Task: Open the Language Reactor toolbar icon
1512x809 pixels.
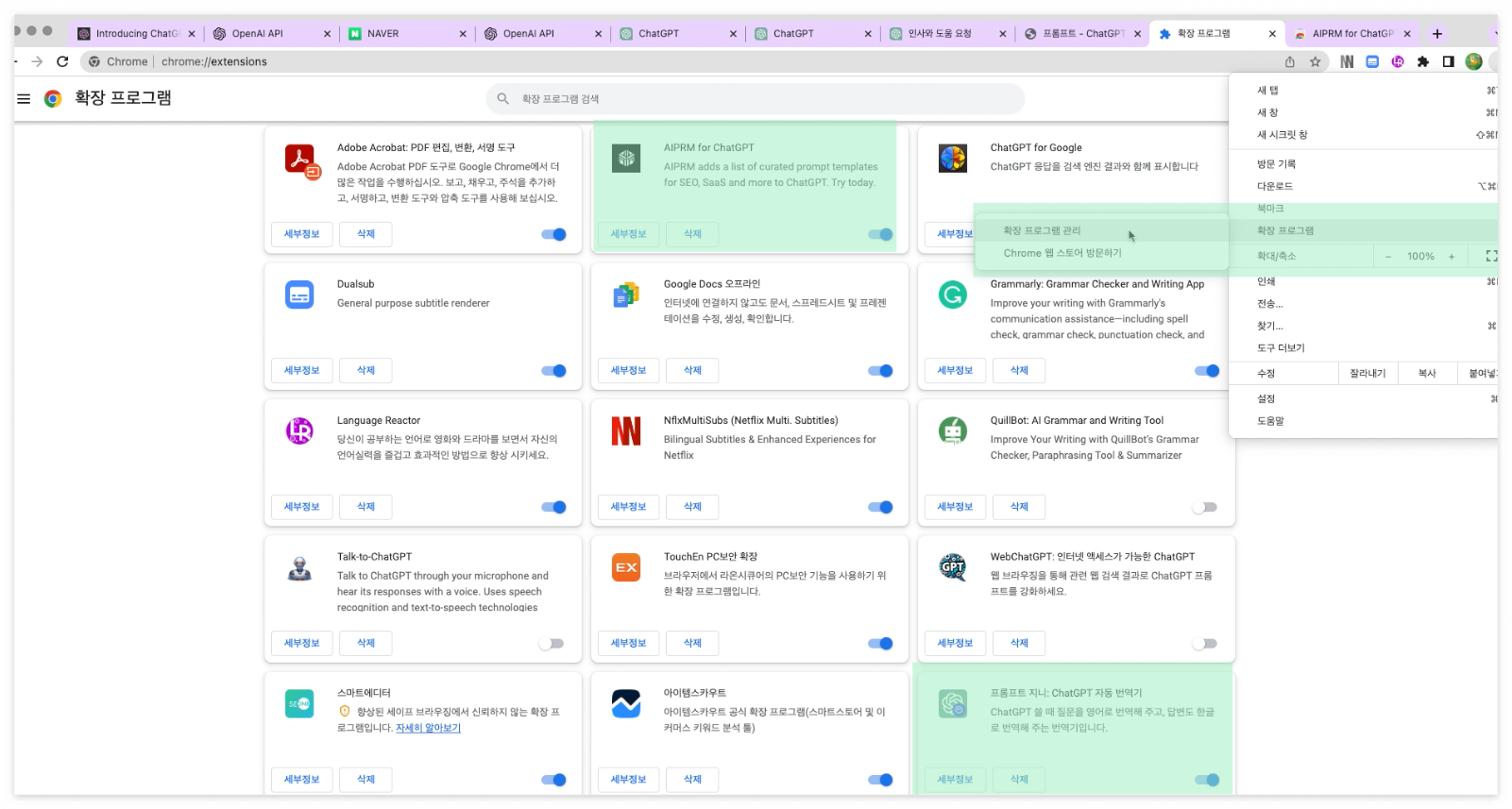Action: click(x=1398, y=61)
